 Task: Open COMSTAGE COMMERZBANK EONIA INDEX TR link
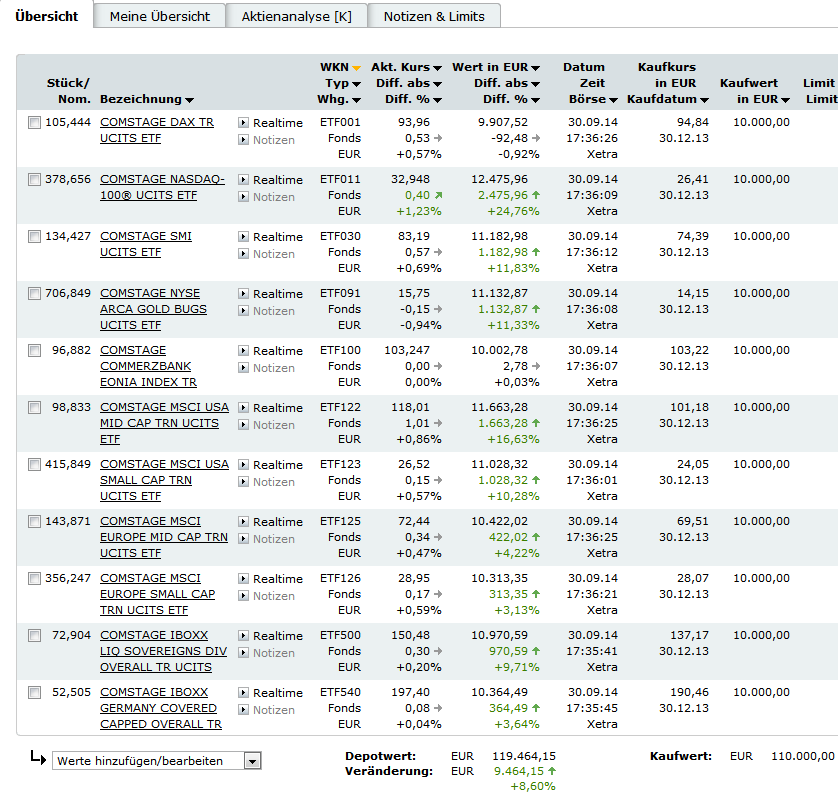148,366
